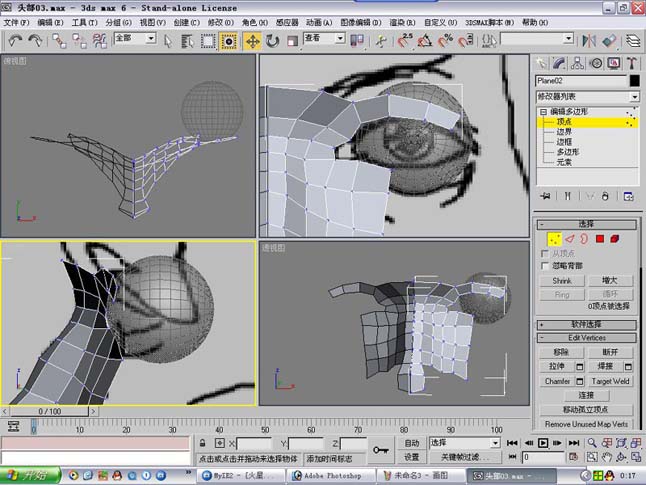Collapse the 编辑多边形 stack tree node
The image size is (646, 485).
[x=543, y=112]
